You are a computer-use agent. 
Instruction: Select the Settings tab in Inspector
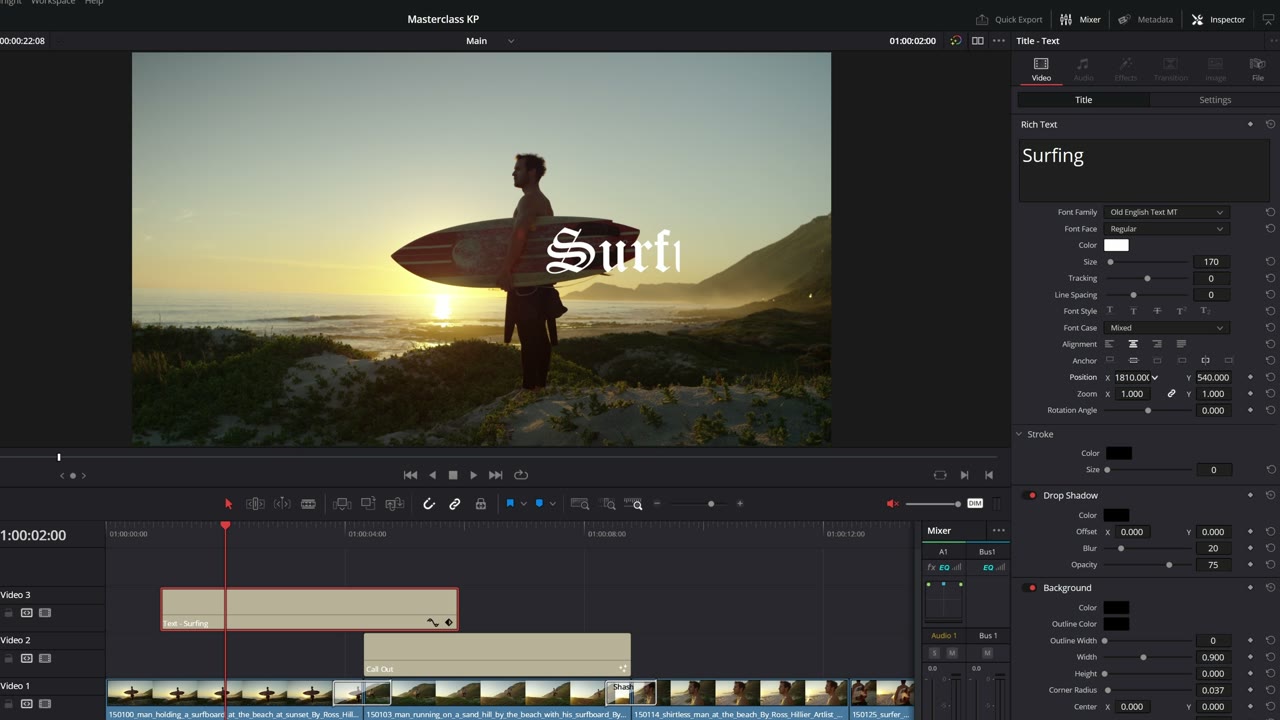click(1215, 100)
